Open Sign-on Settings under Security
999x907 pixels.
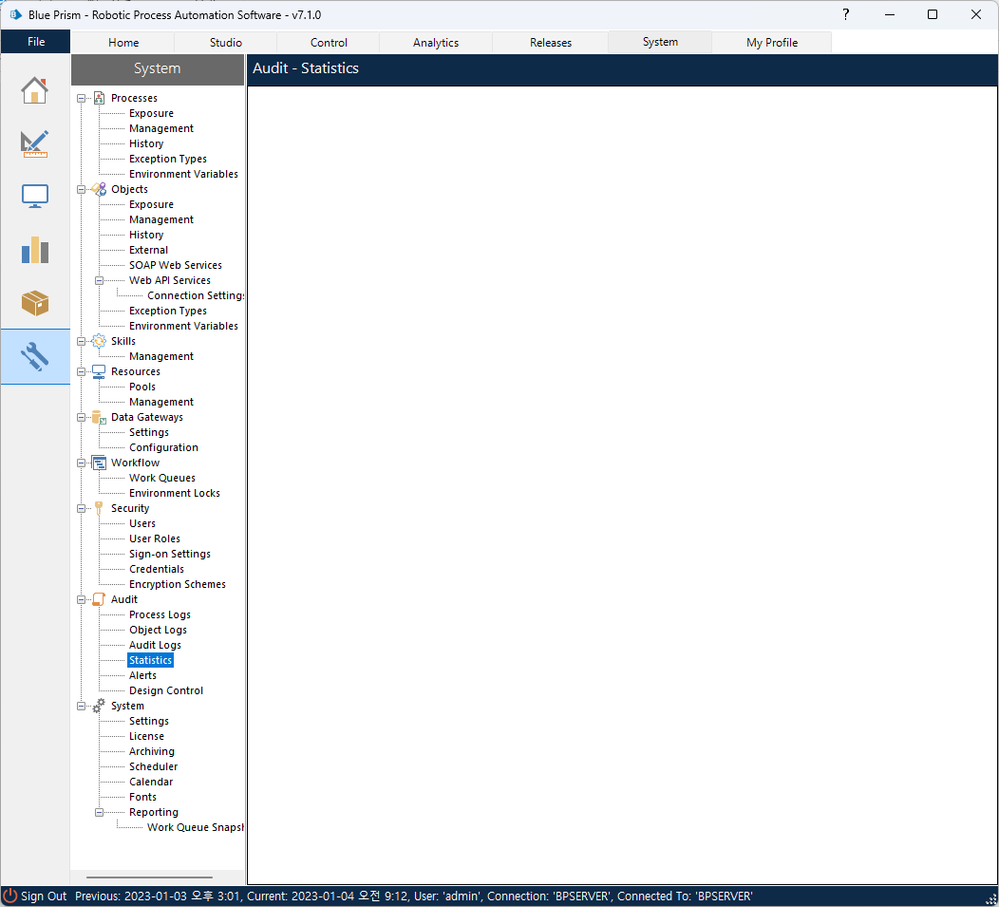pos(169,554)
